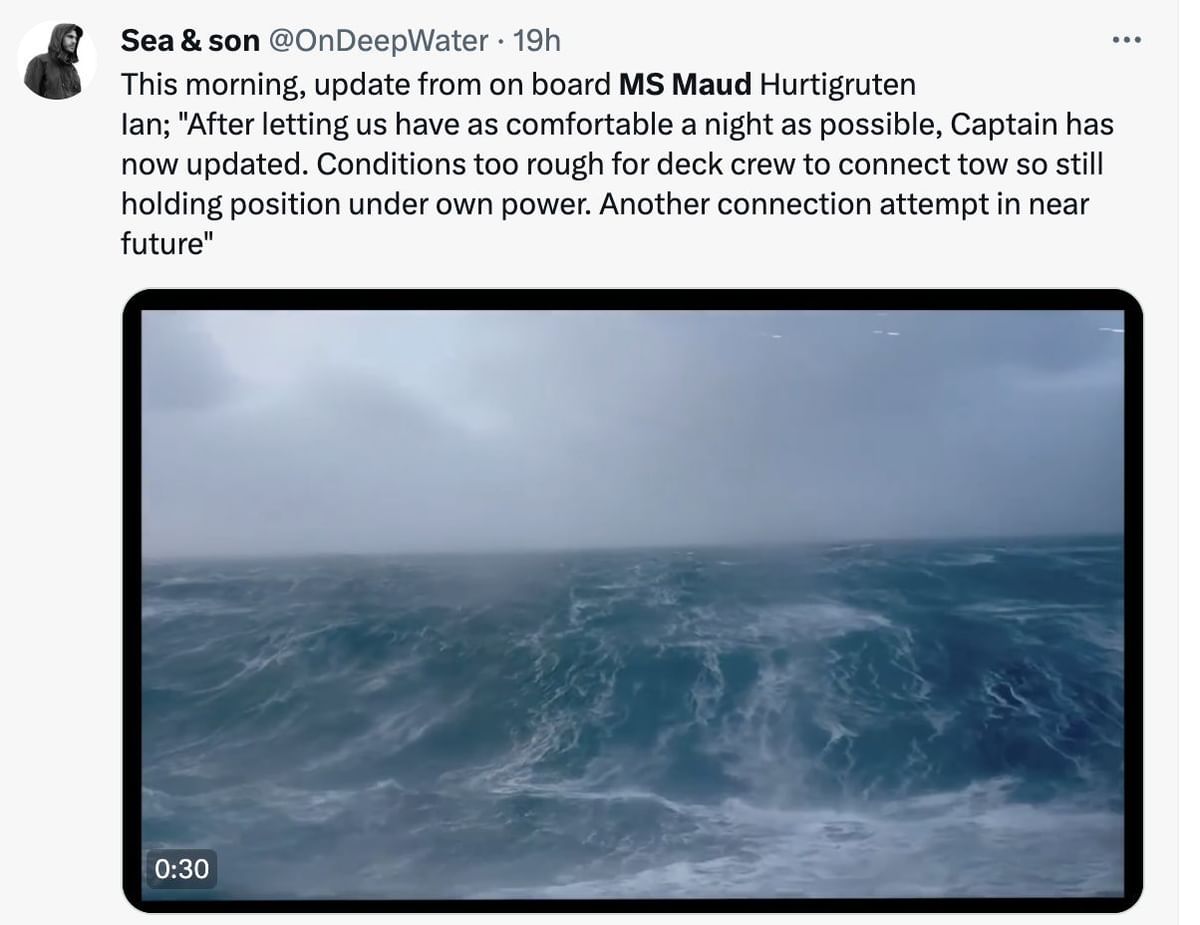Click the word "Captain" in the tweet
The image size is (1200, 925).
[x=1003, y=124]
